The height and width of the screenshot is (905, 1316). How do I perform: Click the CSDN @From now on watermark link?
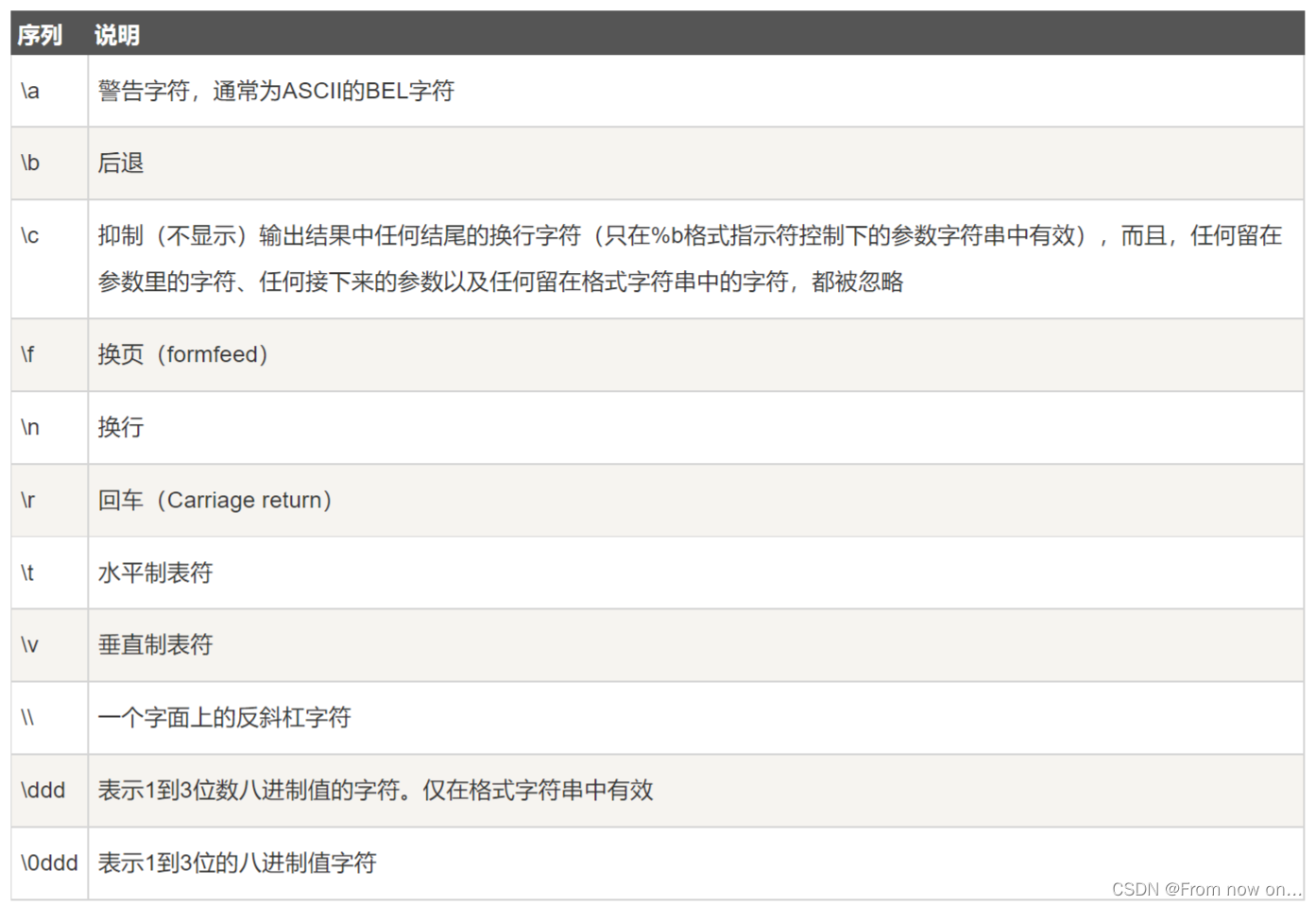coord(1205,889)
